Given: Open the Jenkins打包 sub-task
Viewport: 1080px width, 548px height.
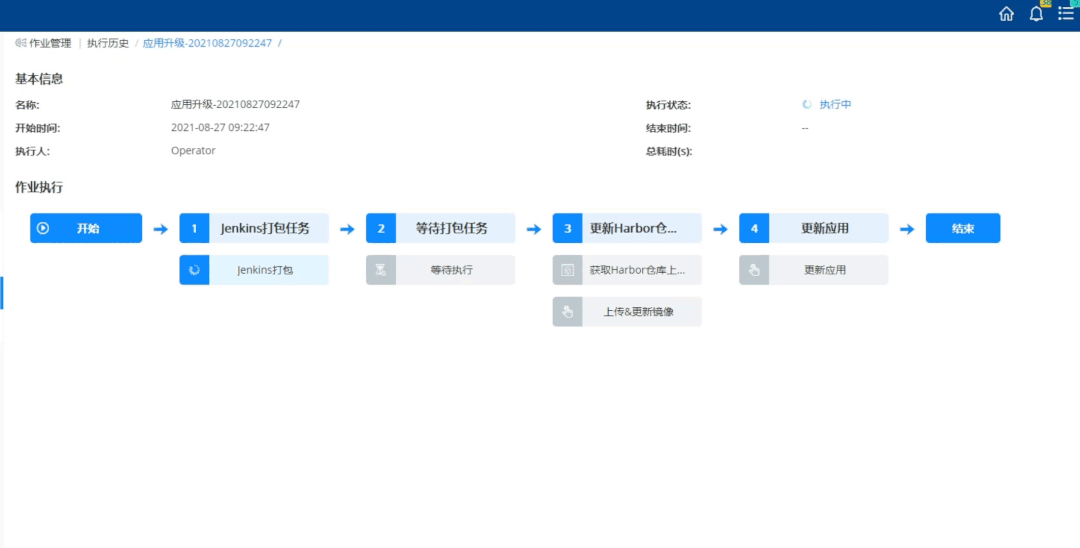Looking at the screenshot, I should point(254,270).
